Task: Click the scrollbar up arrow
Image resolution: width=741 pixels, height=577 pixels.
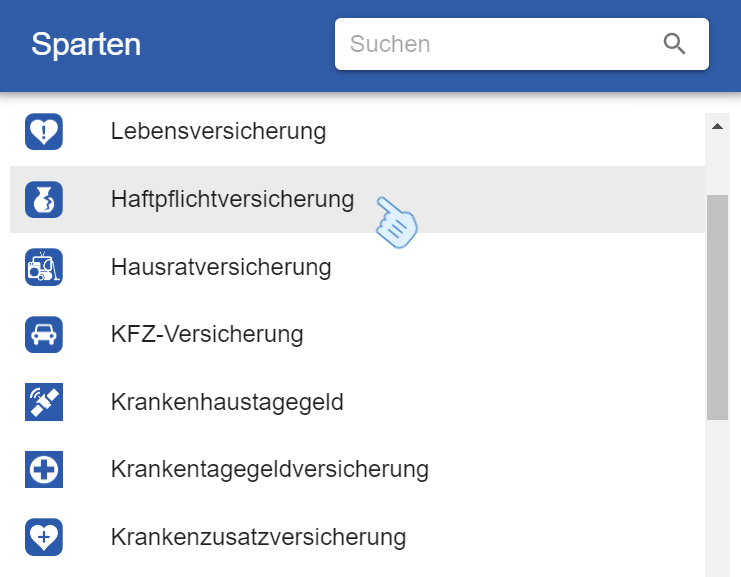Action: (717, 127)
